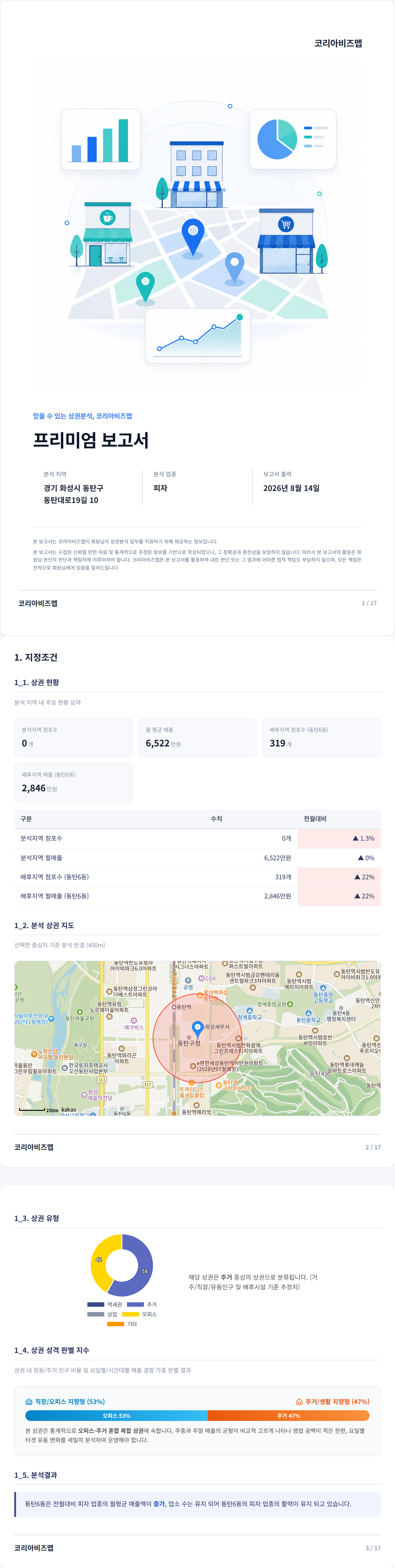The image size is (395, 1568).
Task: Click the highlighted word 증가 in 분석결과
Action: click(x=159, y=1504)
